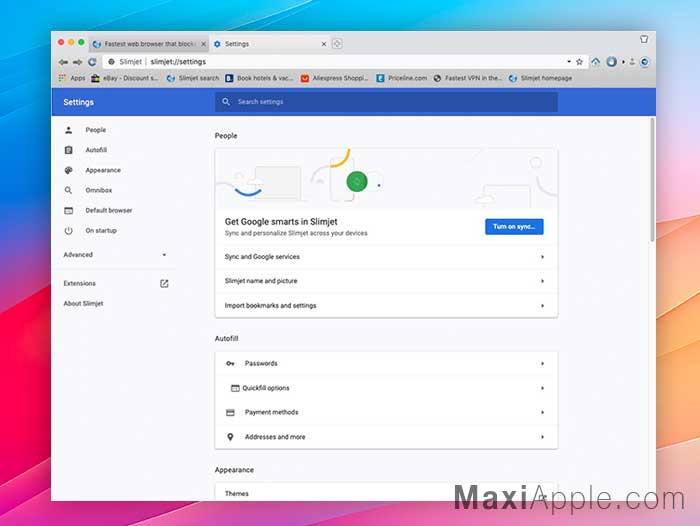
Task: Select On startup in the sidebar
Action: pyautogui.click(x=101, y=230)
